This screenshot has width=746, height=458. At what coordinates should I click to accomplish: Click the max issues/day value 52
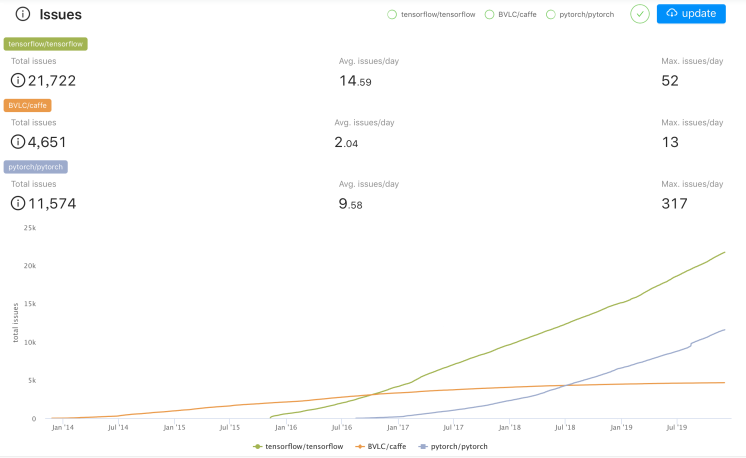click(670, 81)
